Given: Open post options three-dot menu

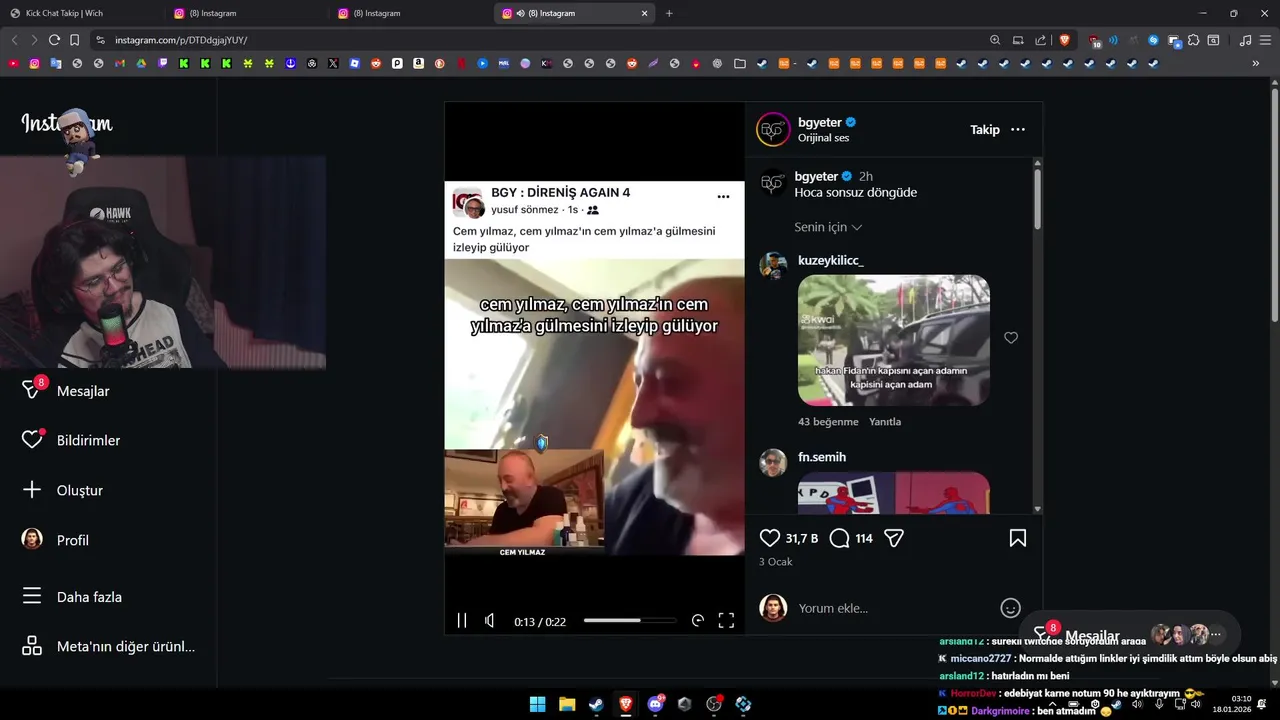Looking at the screenshot, I should tap(1018, 130).
